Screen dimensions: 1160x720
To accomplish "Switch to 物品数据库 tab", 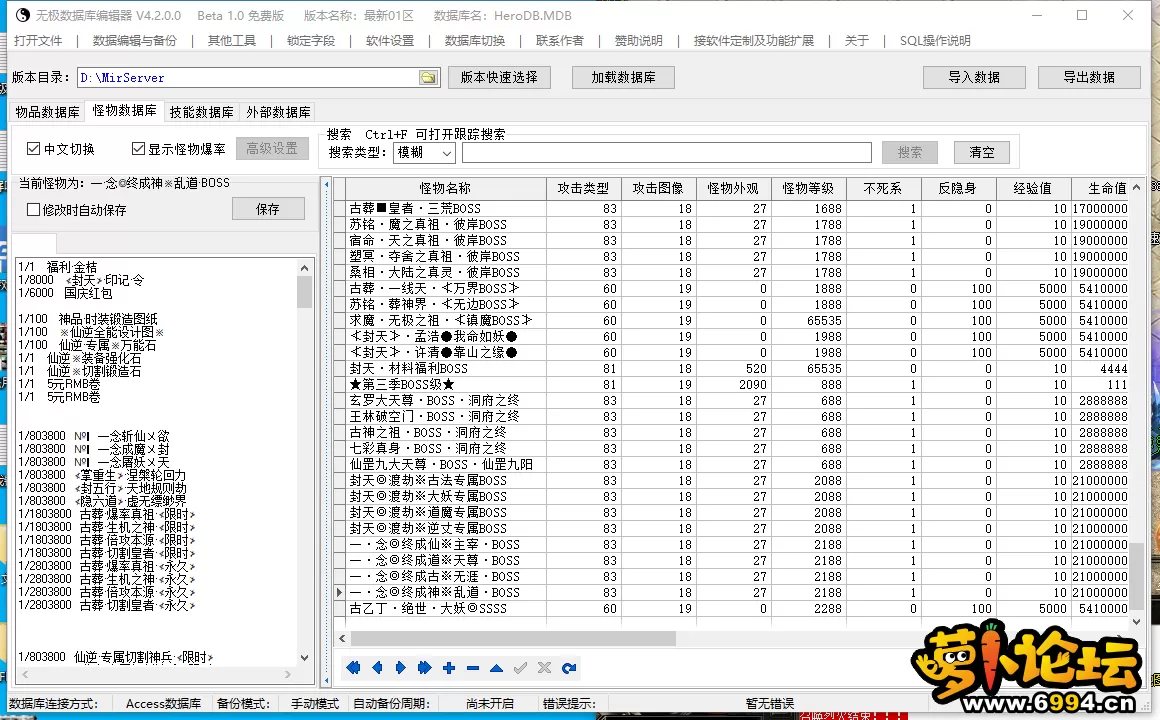I will click(47, 112).
